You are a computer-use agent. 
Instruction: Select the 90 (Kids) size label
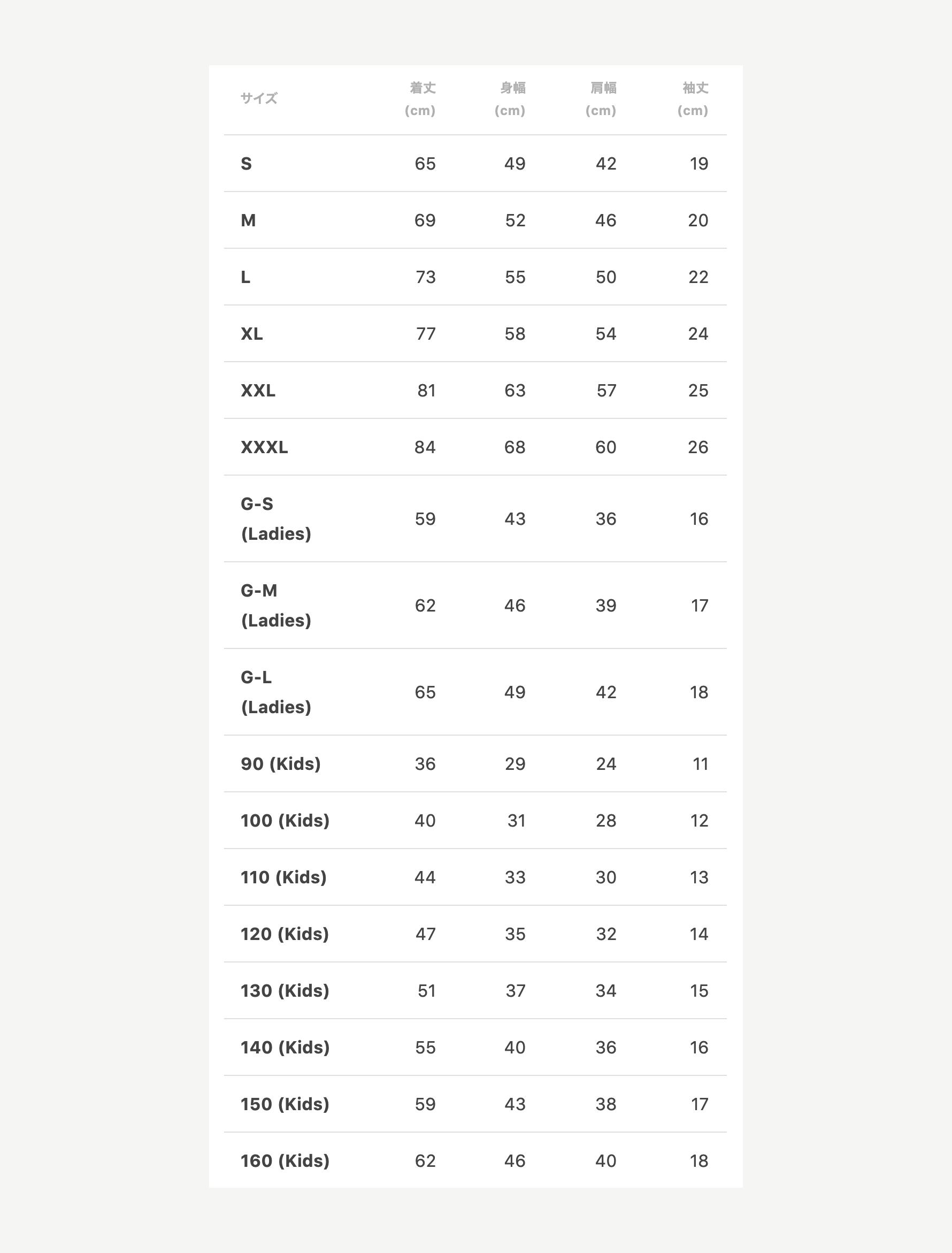click(x=280, y=764)
